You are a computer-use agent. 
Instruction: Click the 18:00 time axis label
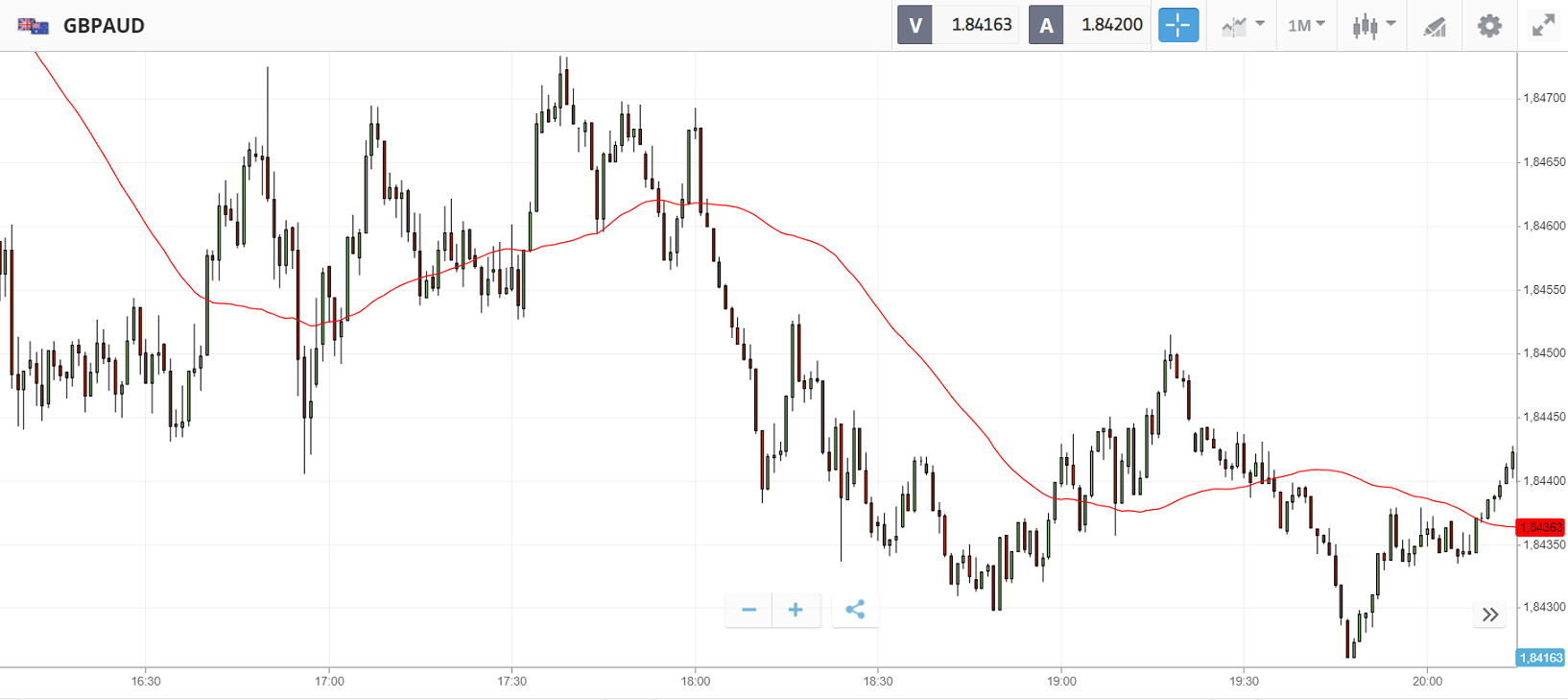(696, 682)
